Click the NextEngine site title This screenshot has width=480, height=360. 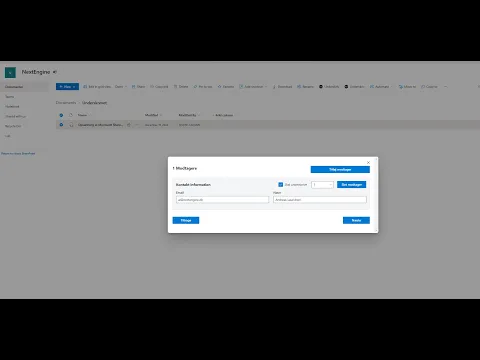pos(36,72)
